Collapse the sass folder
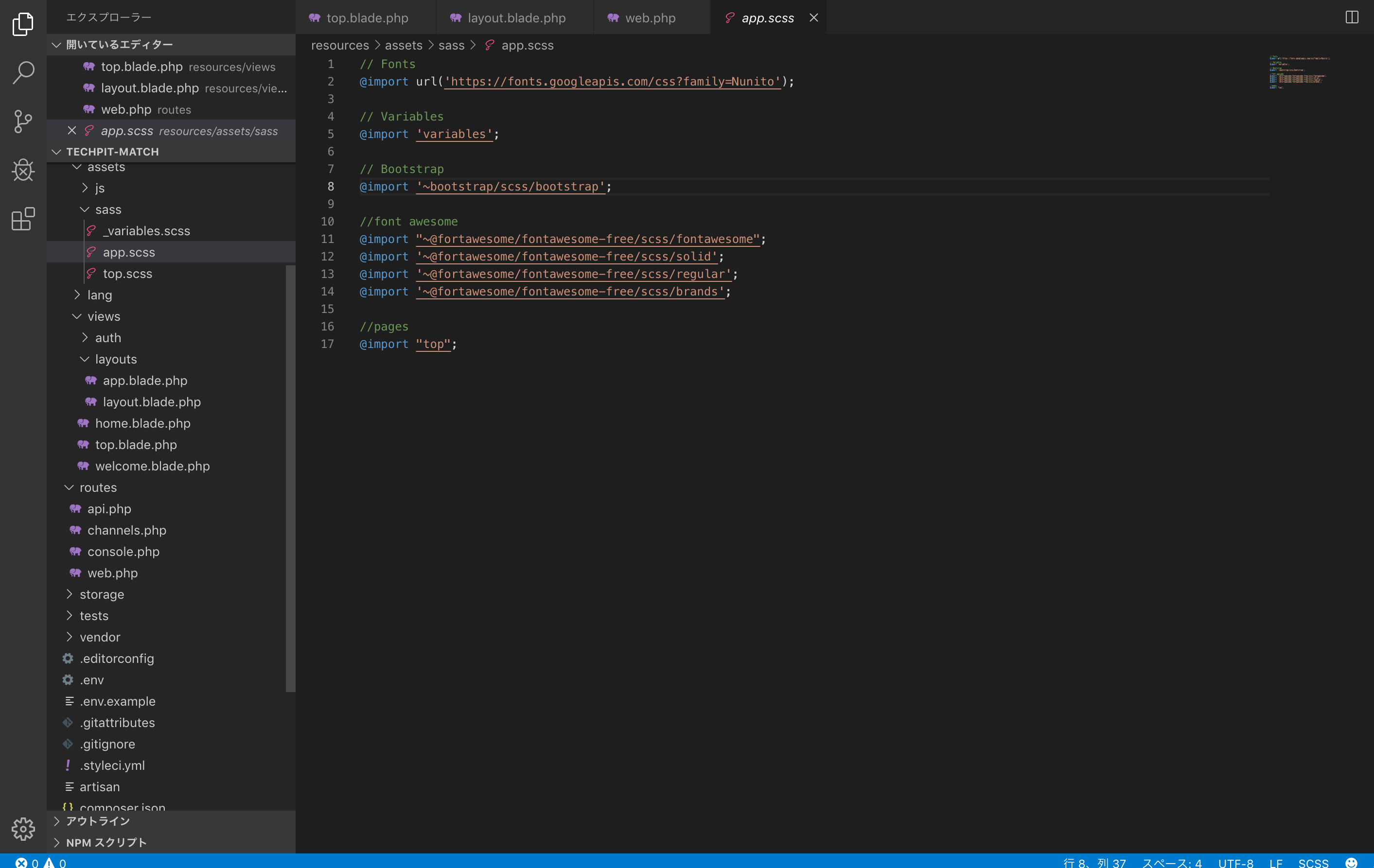Viewport: 1374px width, 868px height. point(171,209)
